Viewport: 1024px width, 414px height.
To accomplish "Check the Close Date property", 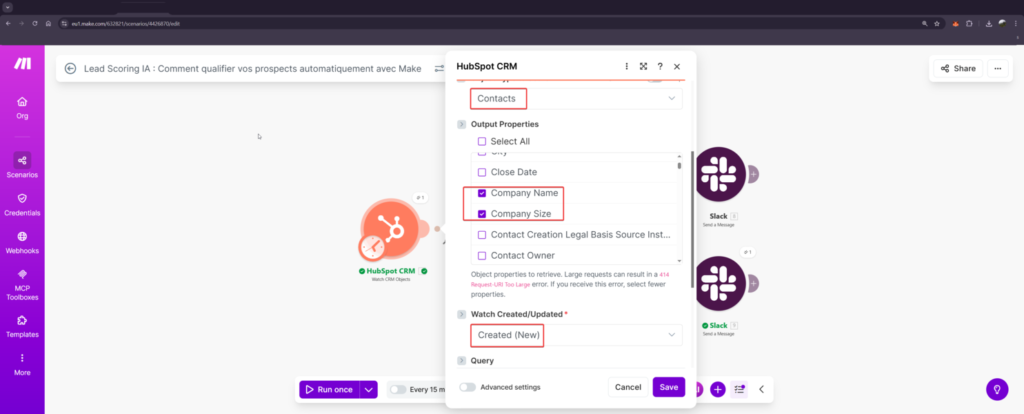I will (x=482, y=172).
